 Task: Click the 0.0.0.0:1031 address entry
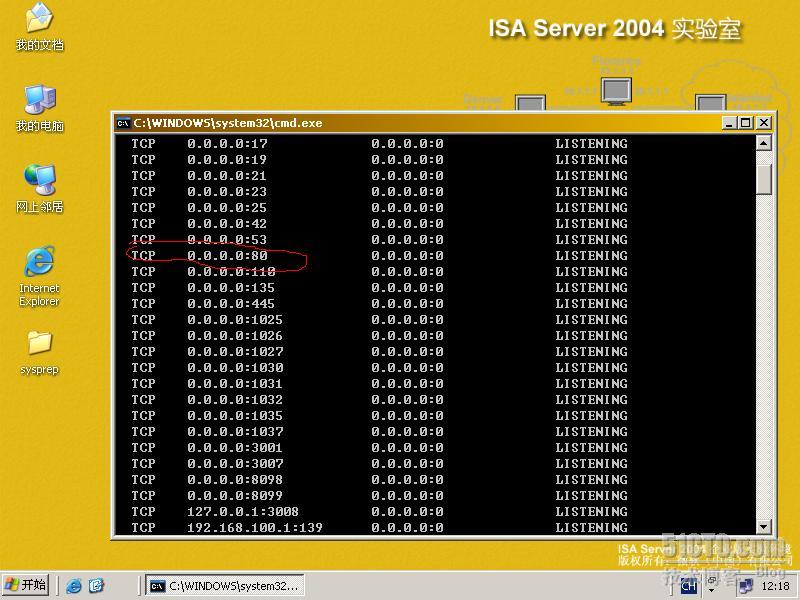pos(235,383)
